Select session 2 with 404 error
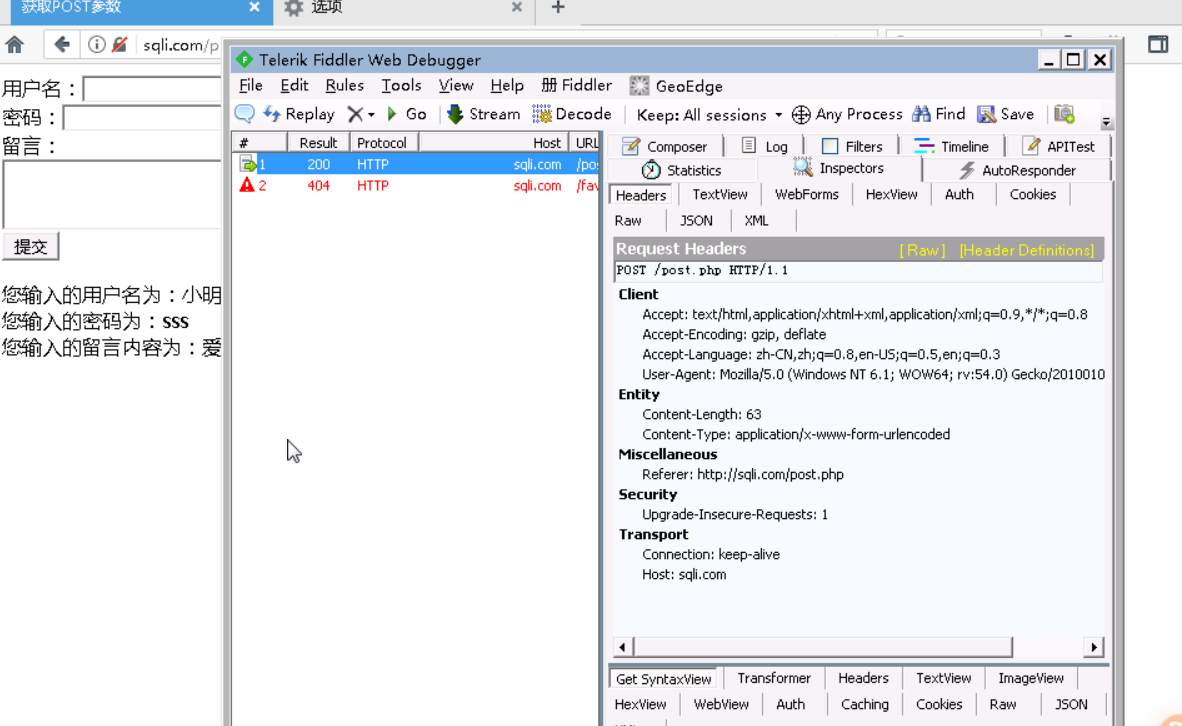Viewport: 1182px width, 726px height. tap(416, 185)
